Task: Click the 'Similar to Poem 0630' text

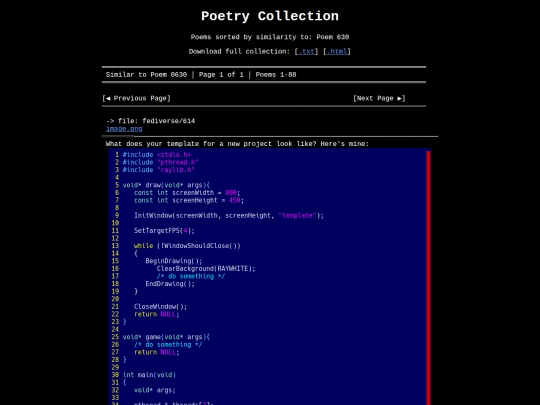Action: [146, 74]
